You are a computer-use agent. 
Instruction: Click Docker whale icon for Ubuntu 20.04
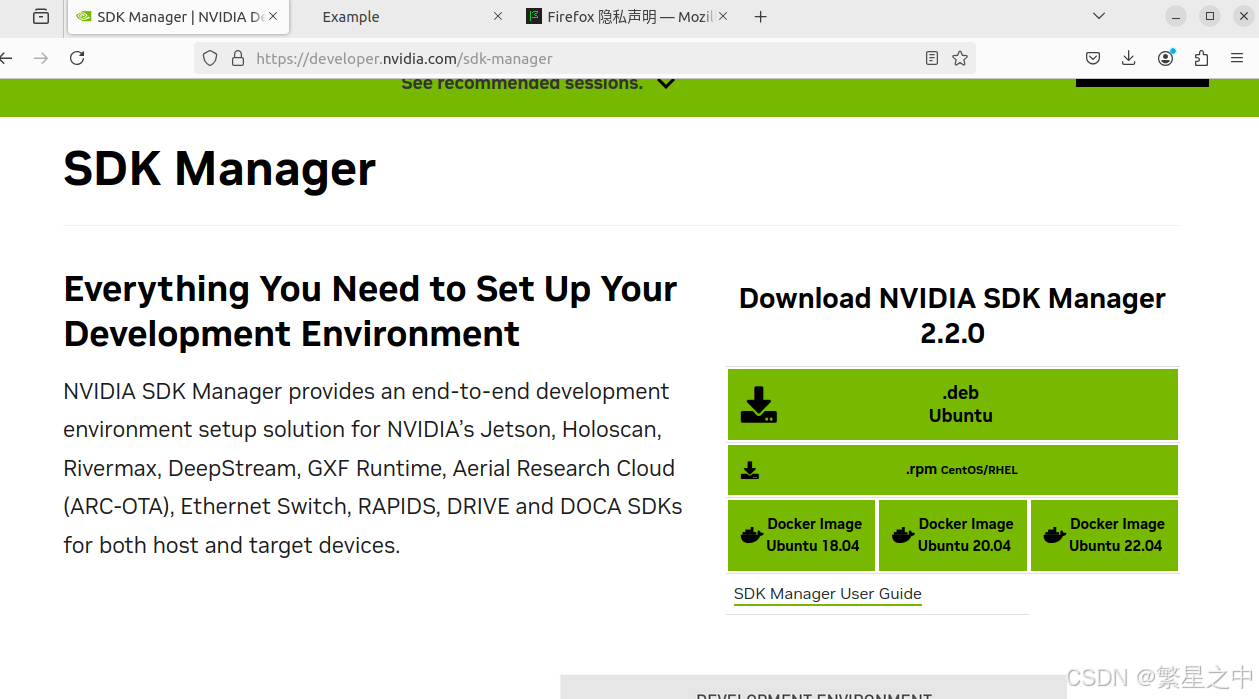(902, 535)
